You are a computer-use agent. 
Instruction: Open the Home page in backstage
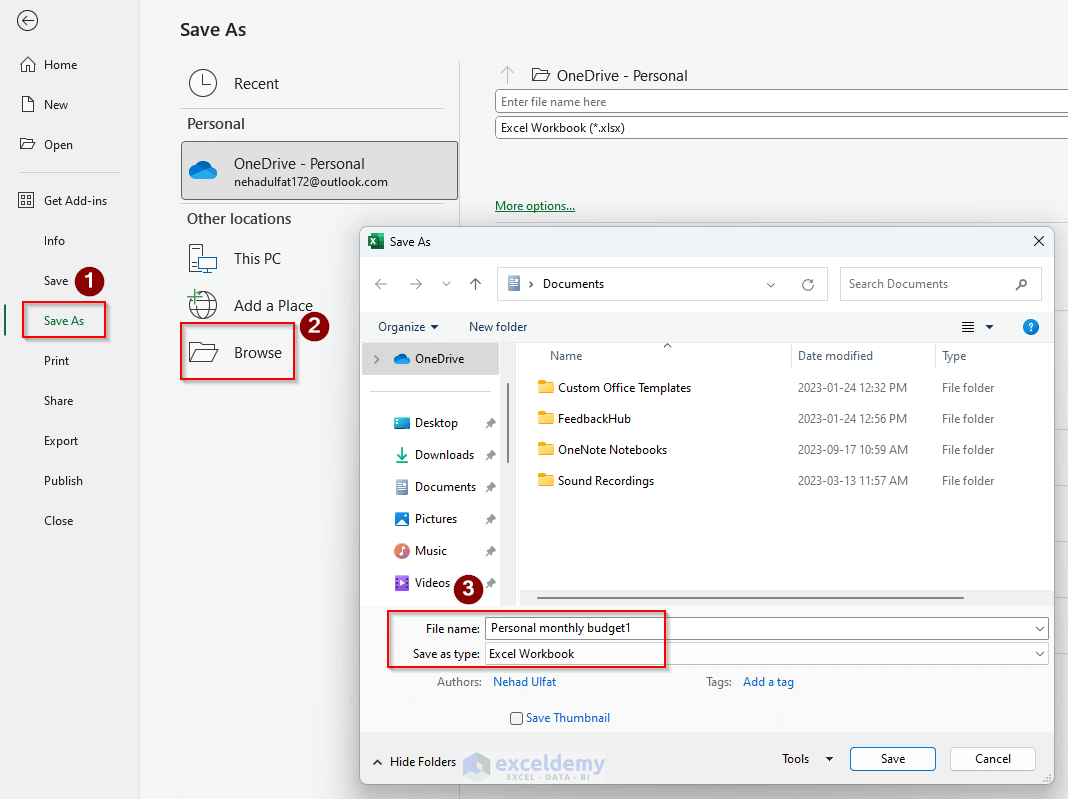pyautogui.click(x=48, y=65)
